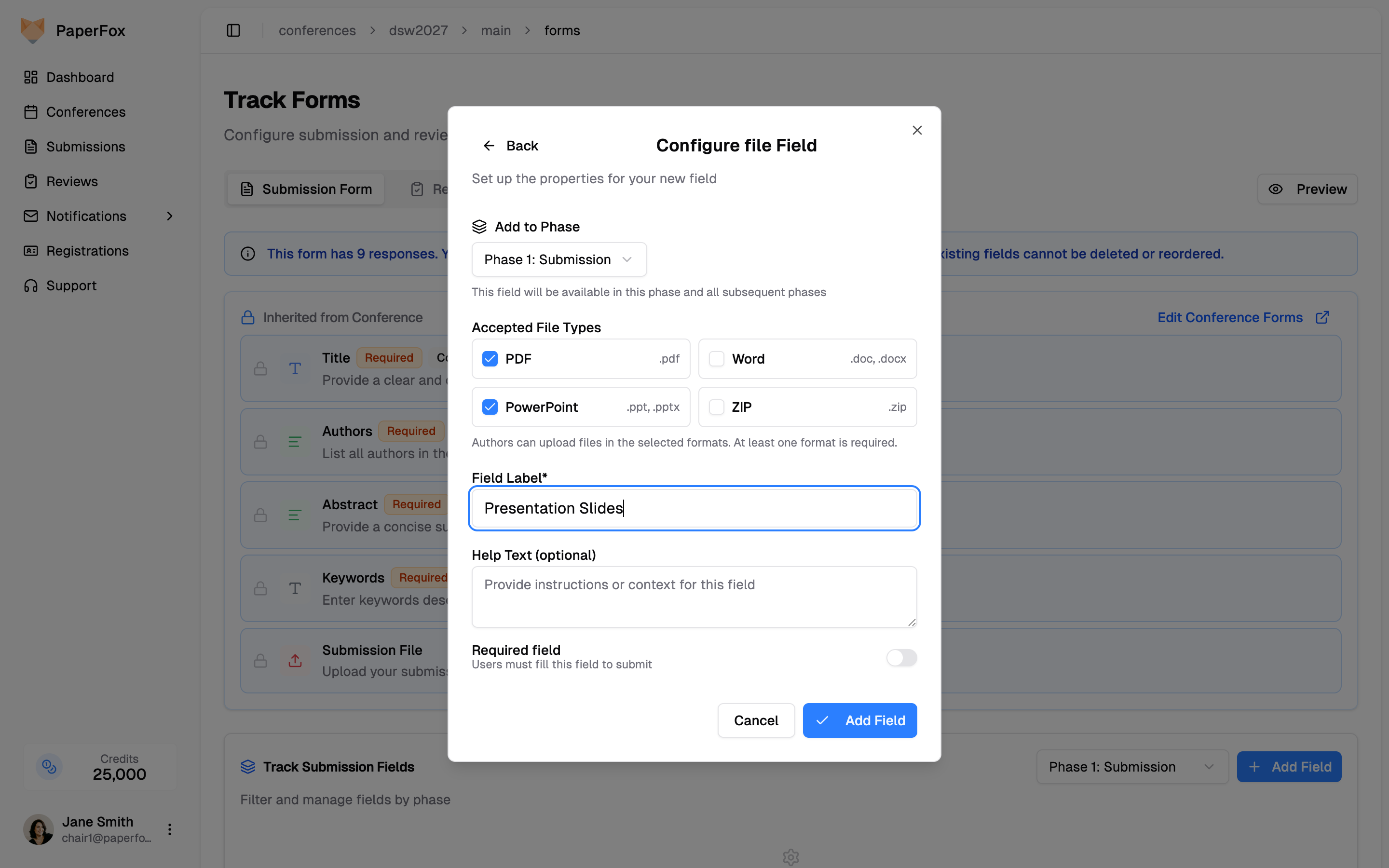This screenshot has height=868, width=1389.
Task: Click the Registrations ID card icon in the sidebar
Action: [x=31, y=251]
